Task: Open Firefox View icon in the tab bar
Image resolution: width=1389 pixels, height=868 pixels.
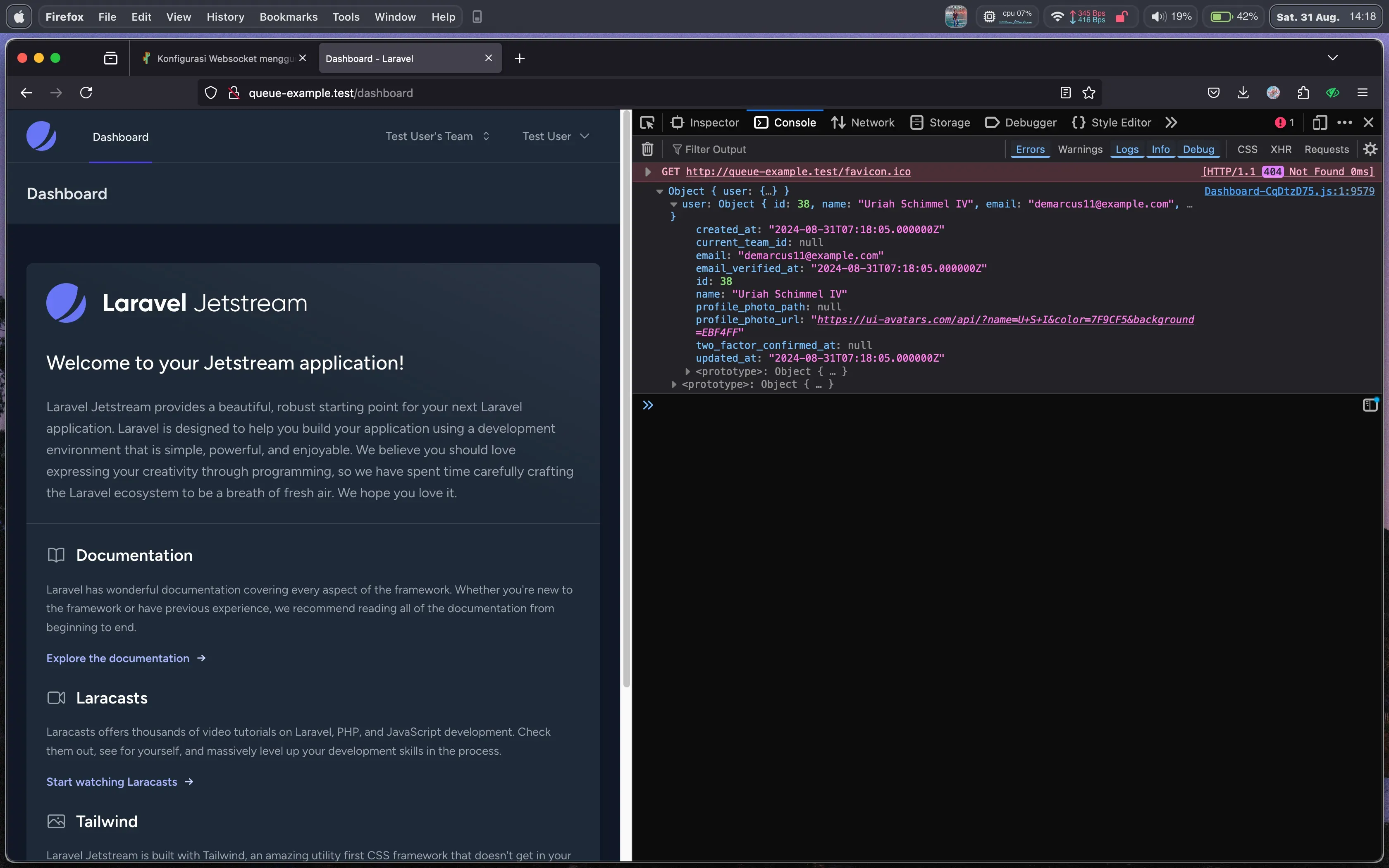Action: 111,58
